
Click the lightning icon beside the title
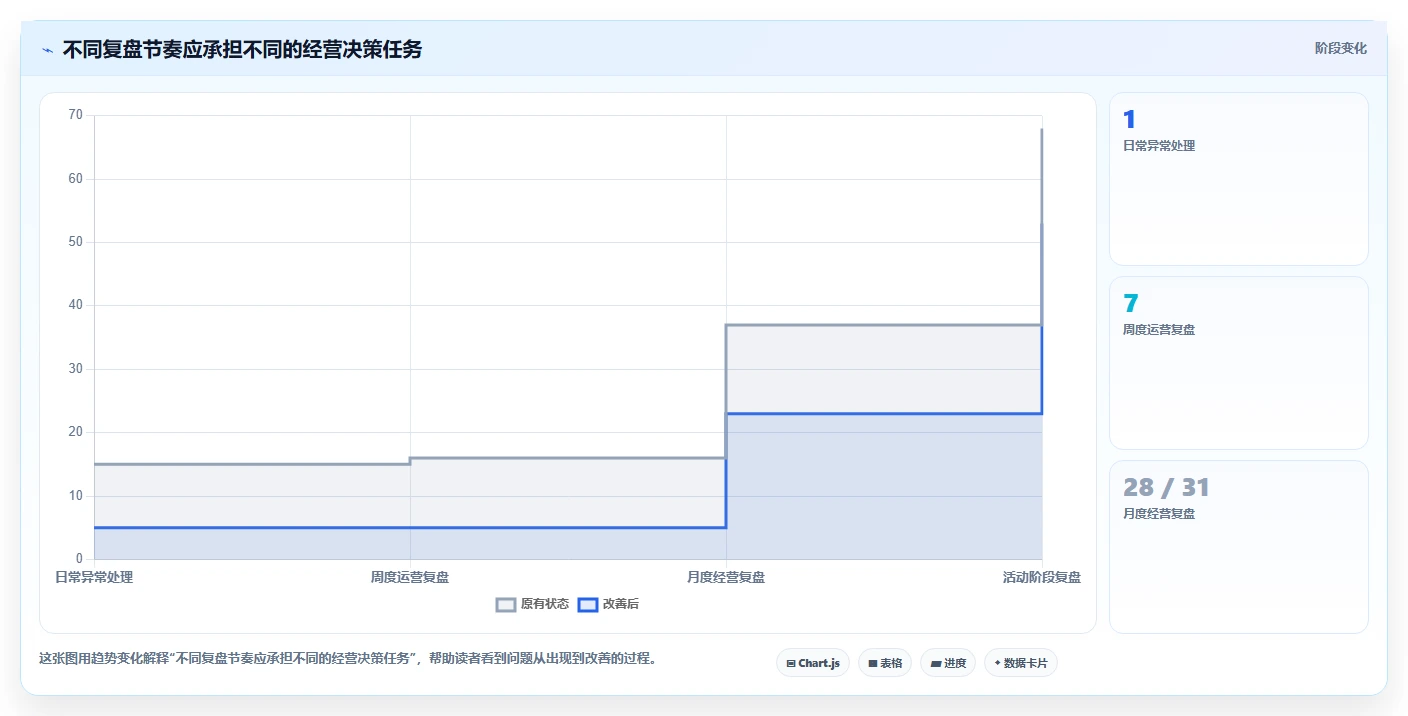[x=47, y=50]
